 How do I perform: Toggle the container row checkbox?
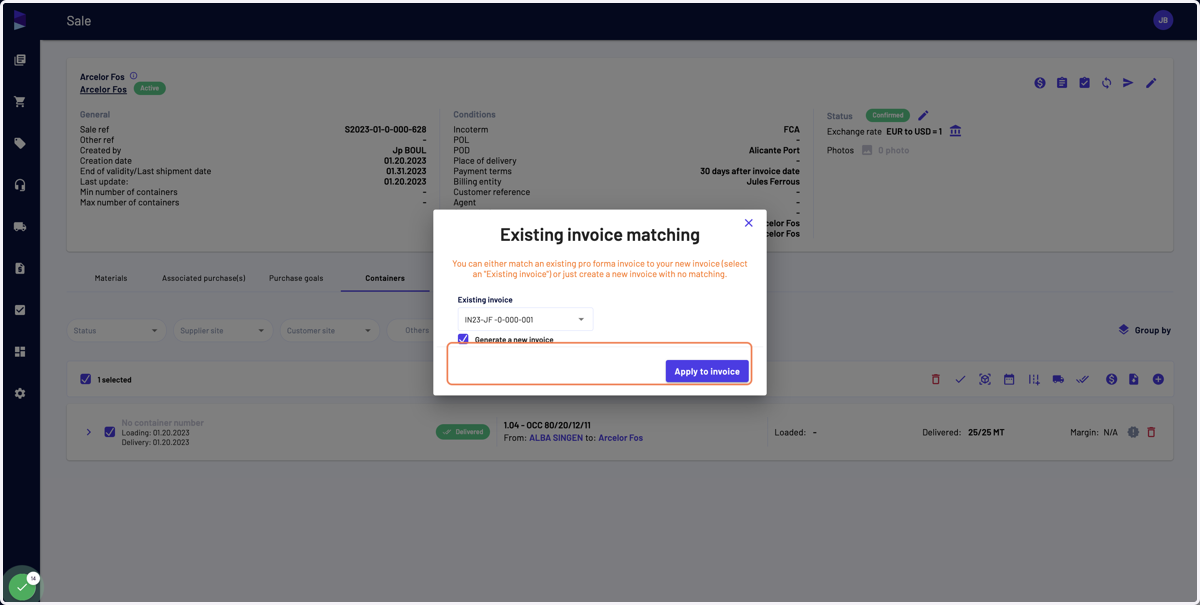[x=110, y=432]
